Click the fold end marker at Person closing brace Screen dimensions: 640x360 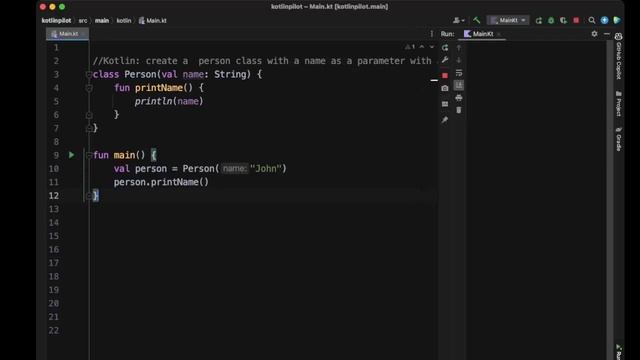89,129
